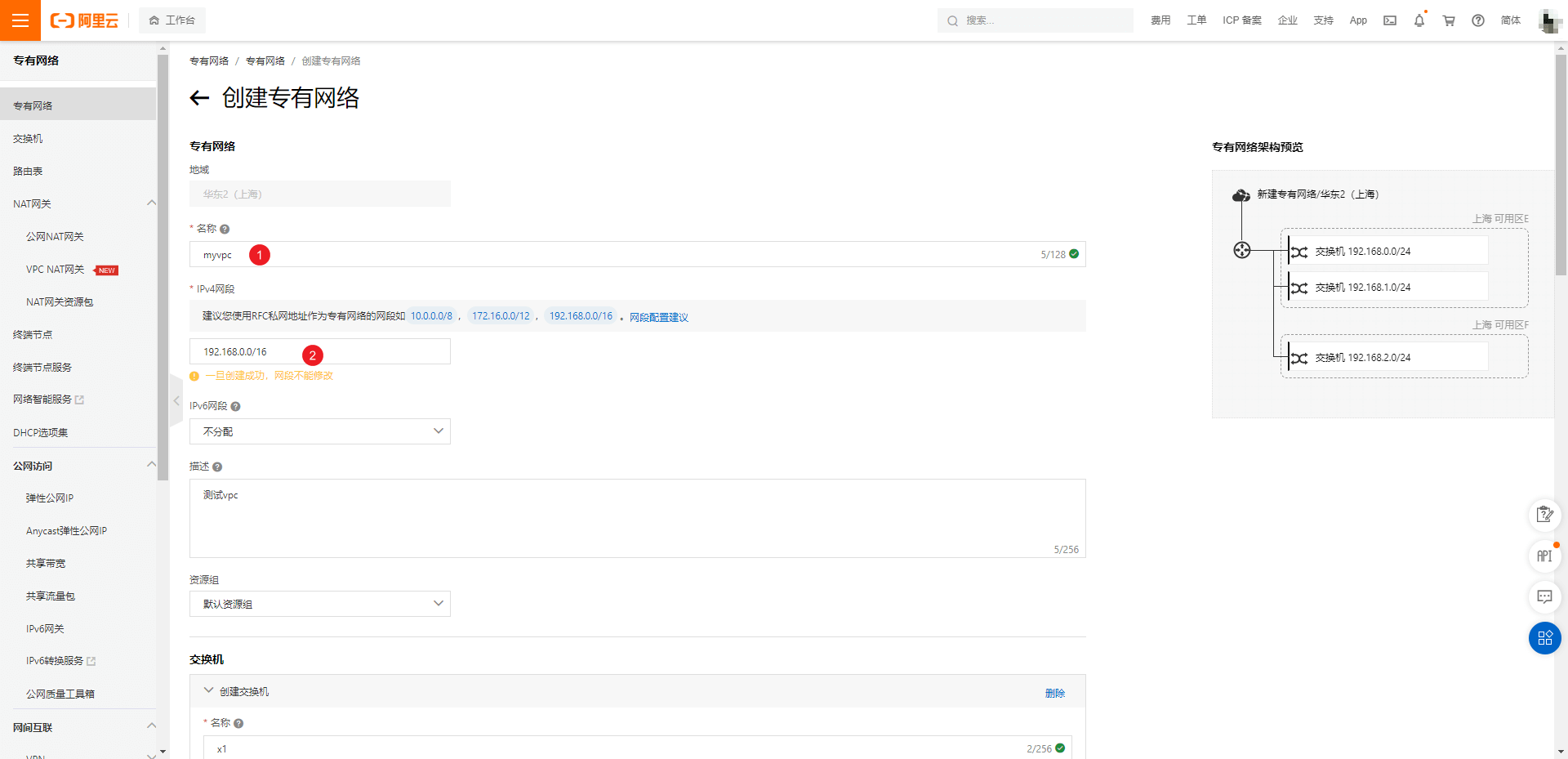Choose the 172.16.0.0/12 suggested CIDR
This screenshot has width=1568, height=759.
(501, 316)
